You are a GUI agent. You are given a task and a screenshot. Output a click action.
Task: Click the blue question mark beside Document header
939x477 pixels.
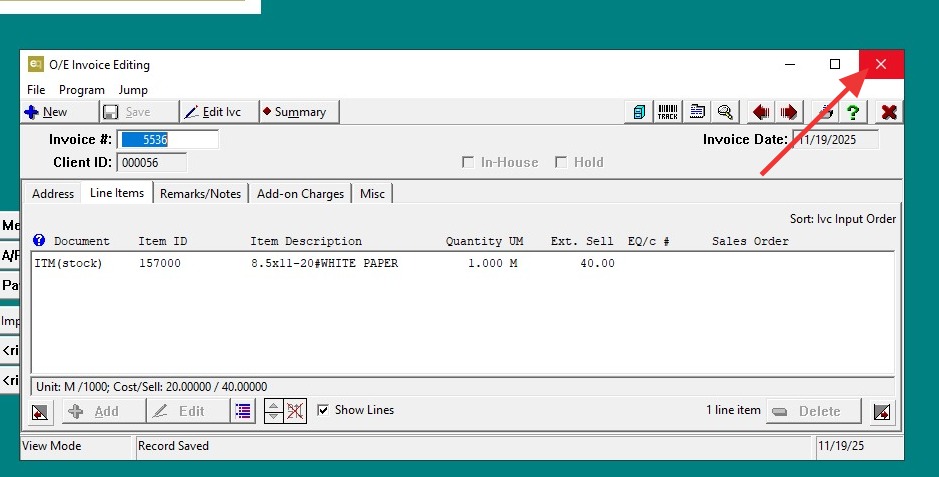click(39, 240)
